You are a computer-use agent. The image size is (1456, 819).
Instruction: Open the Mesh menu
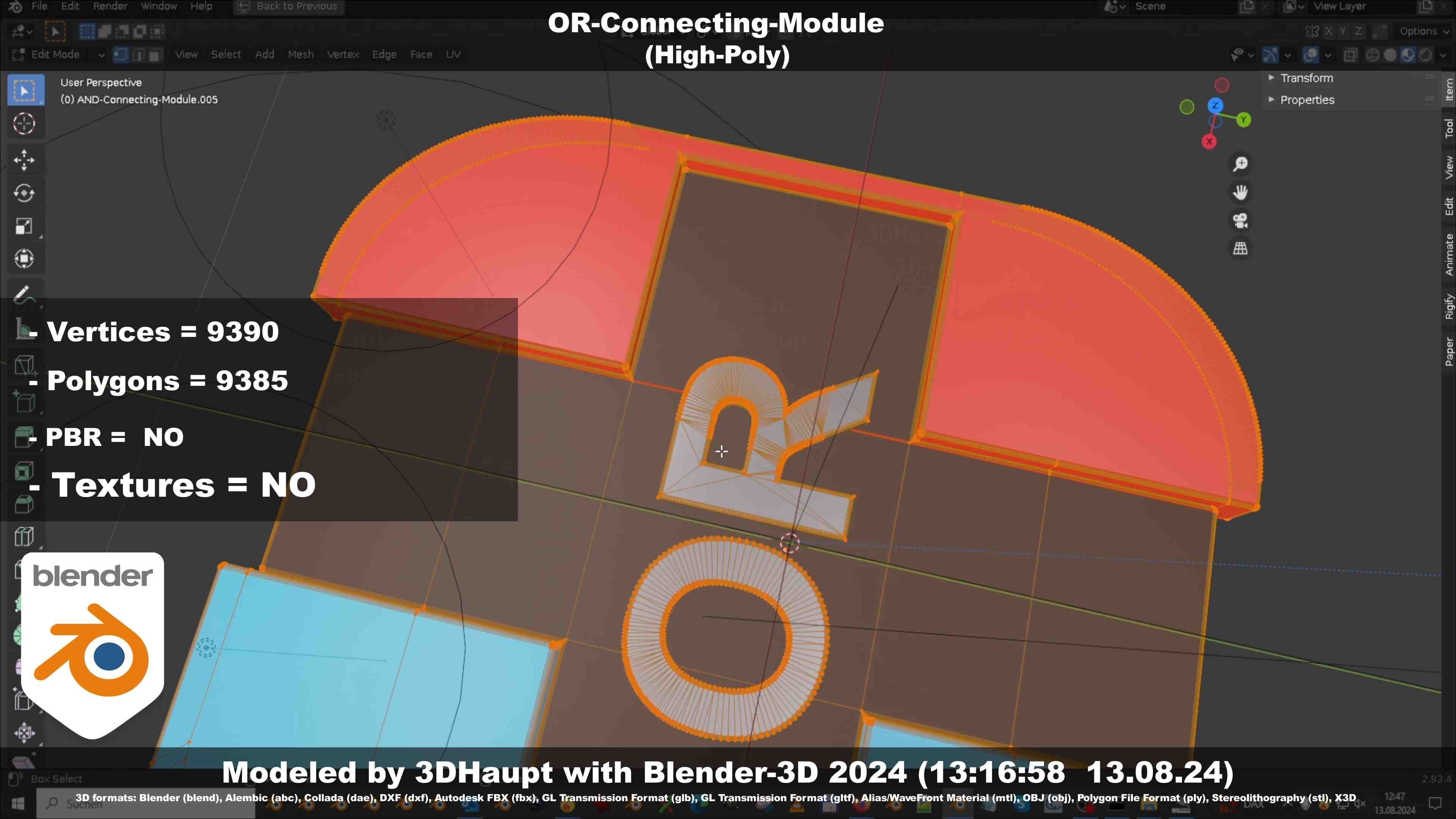click(x=300, y=55)
